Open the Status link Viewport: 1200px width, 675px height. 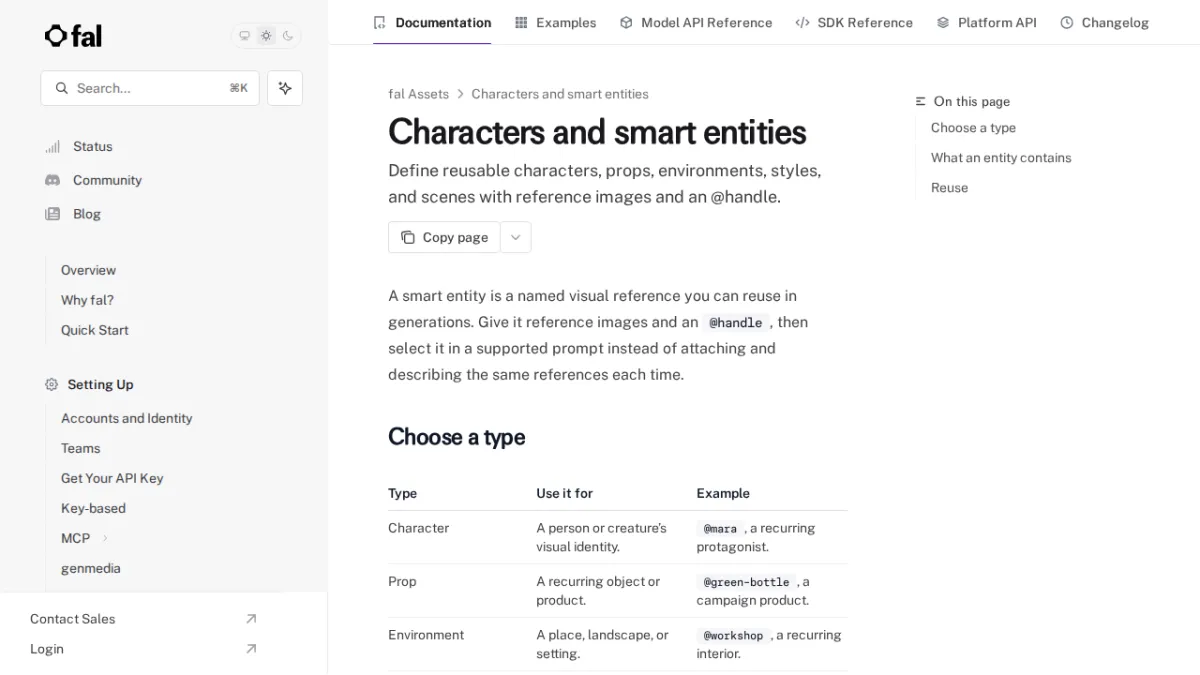click(93, 146)
